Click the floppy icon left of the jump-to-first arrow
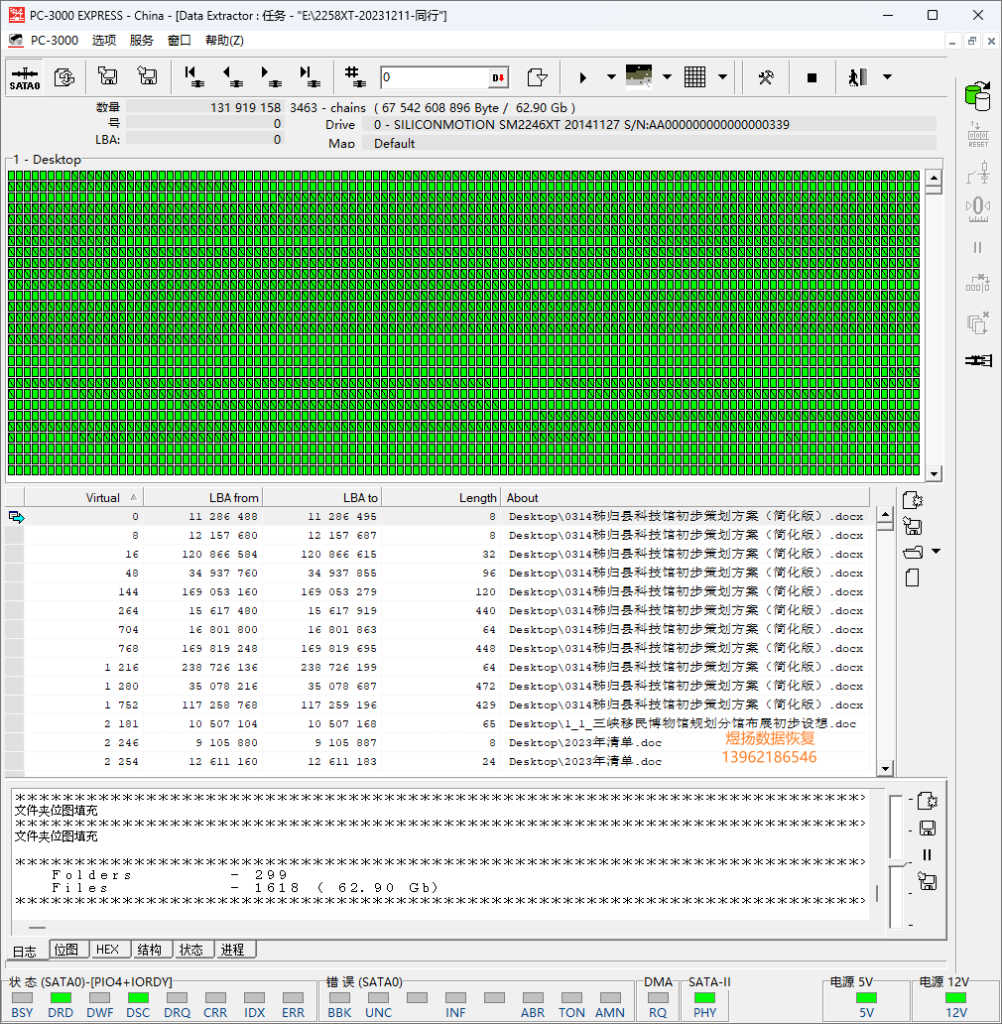Viewport: 1002px width, 1024px height. point(148,76)
